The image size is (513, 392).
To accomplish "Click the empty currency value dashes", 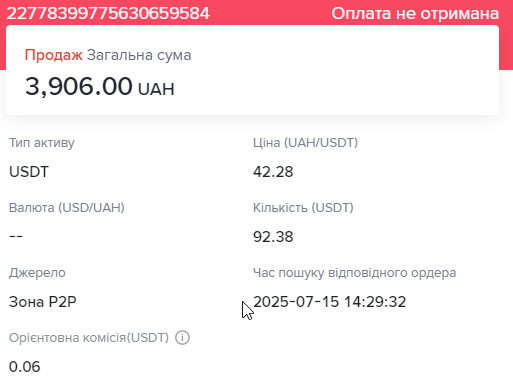I will [16, 236].
